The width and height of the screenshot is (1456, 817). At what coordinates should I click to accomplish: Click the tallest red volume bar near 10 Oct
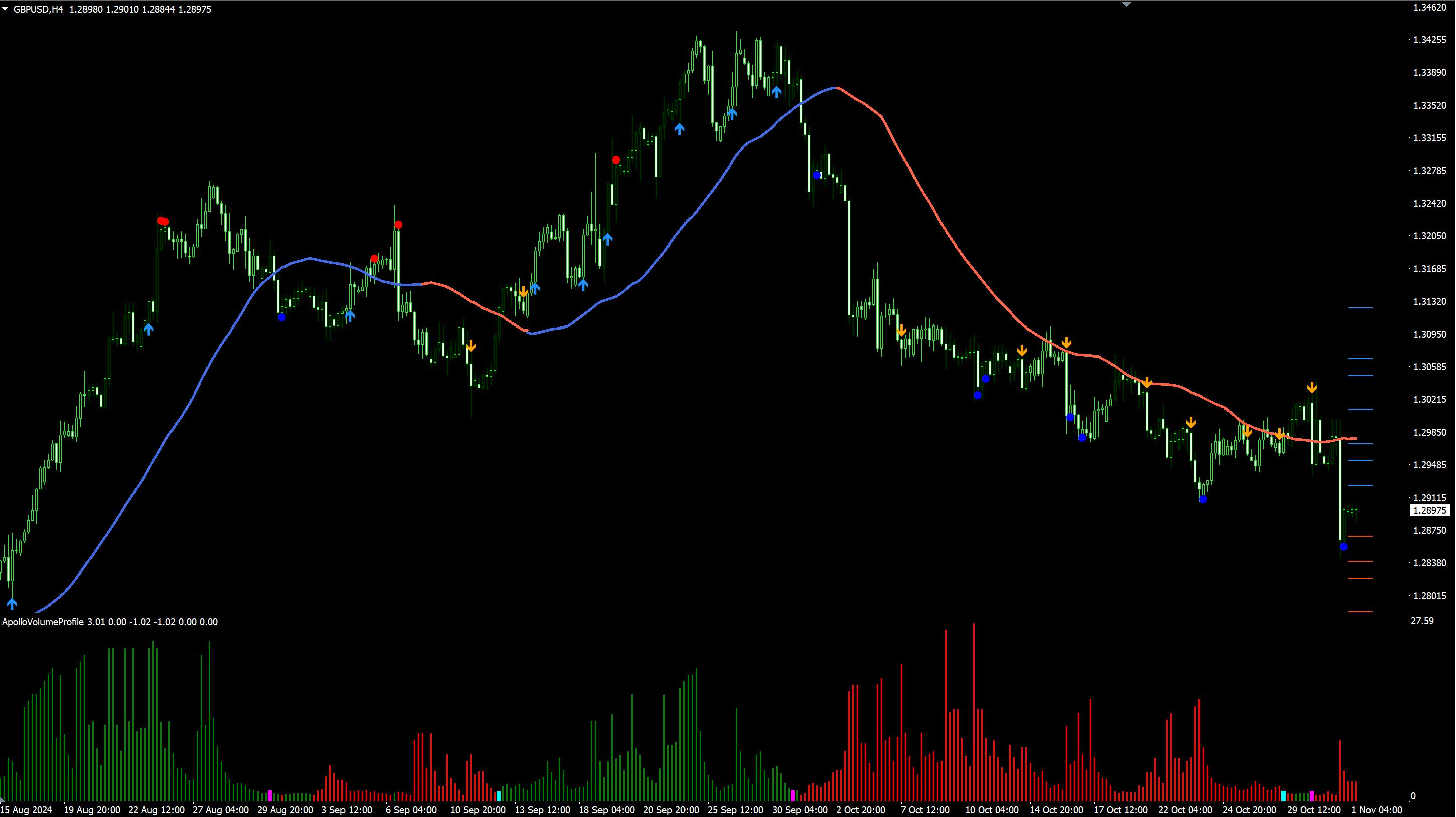[974, 712]
